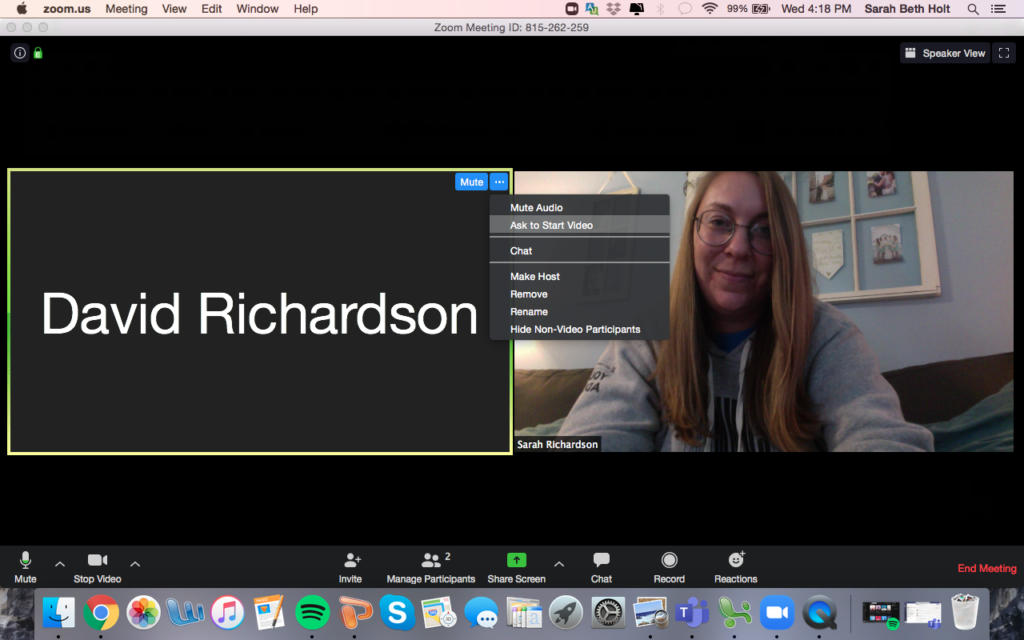The height and width of the screenshot is (640, 1024).
Task: Open the Meeting menu in the menu bar
Action: coord(126,8)
